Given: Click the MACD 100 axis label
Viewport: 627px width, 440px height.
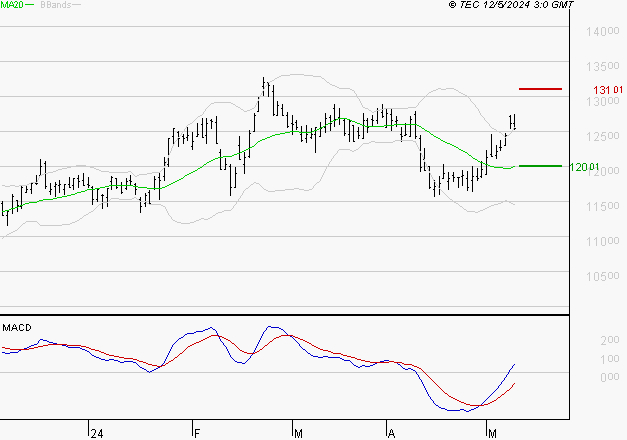Looking at the screenshot, I should coord(610,359).
